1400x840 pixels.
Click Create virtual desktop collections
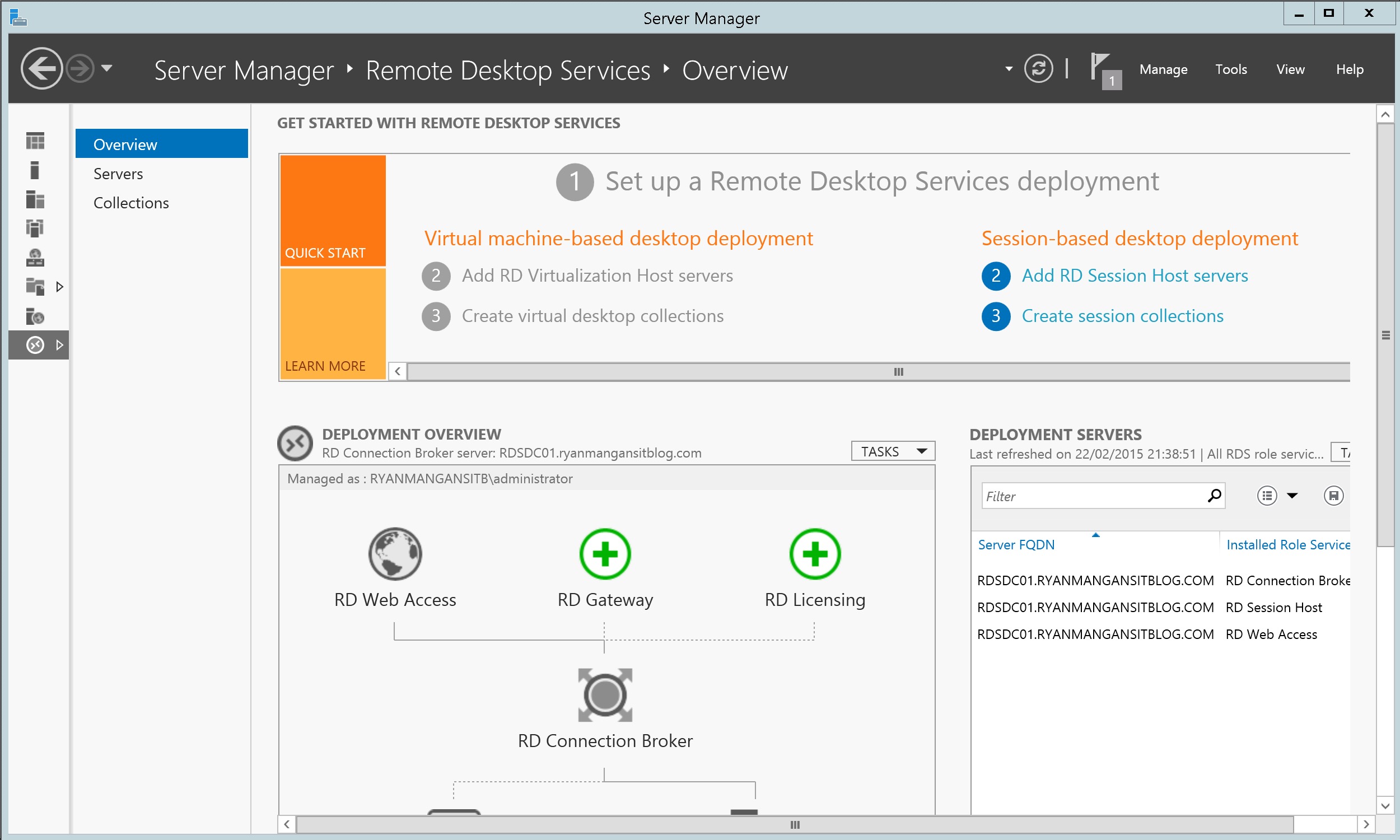tap(592, 316)
